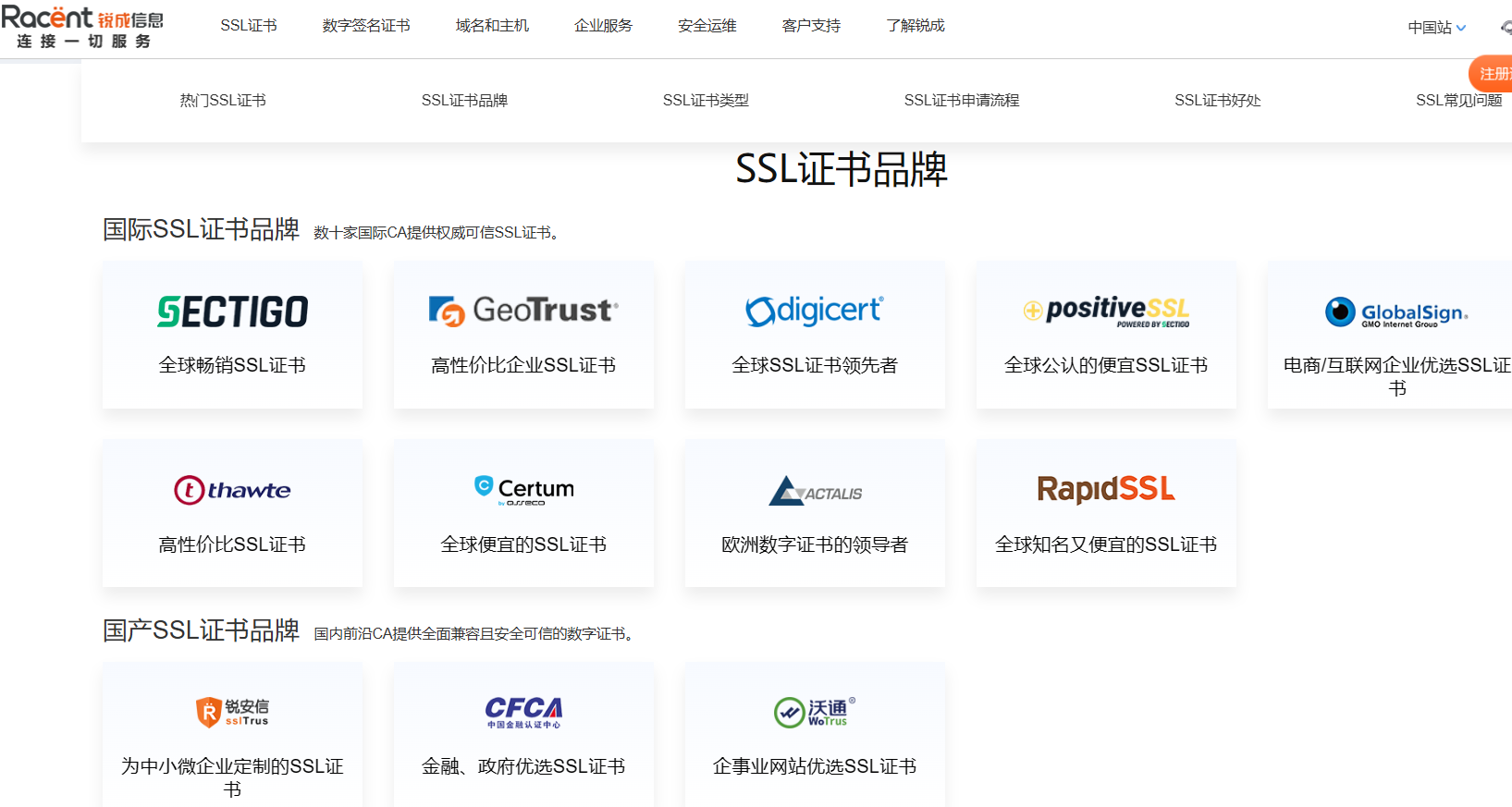Click 企事业网站优选SSL证书 text
Image resolution: width=1512 pixels, height=807 pixels.
(x=815, y=766)
